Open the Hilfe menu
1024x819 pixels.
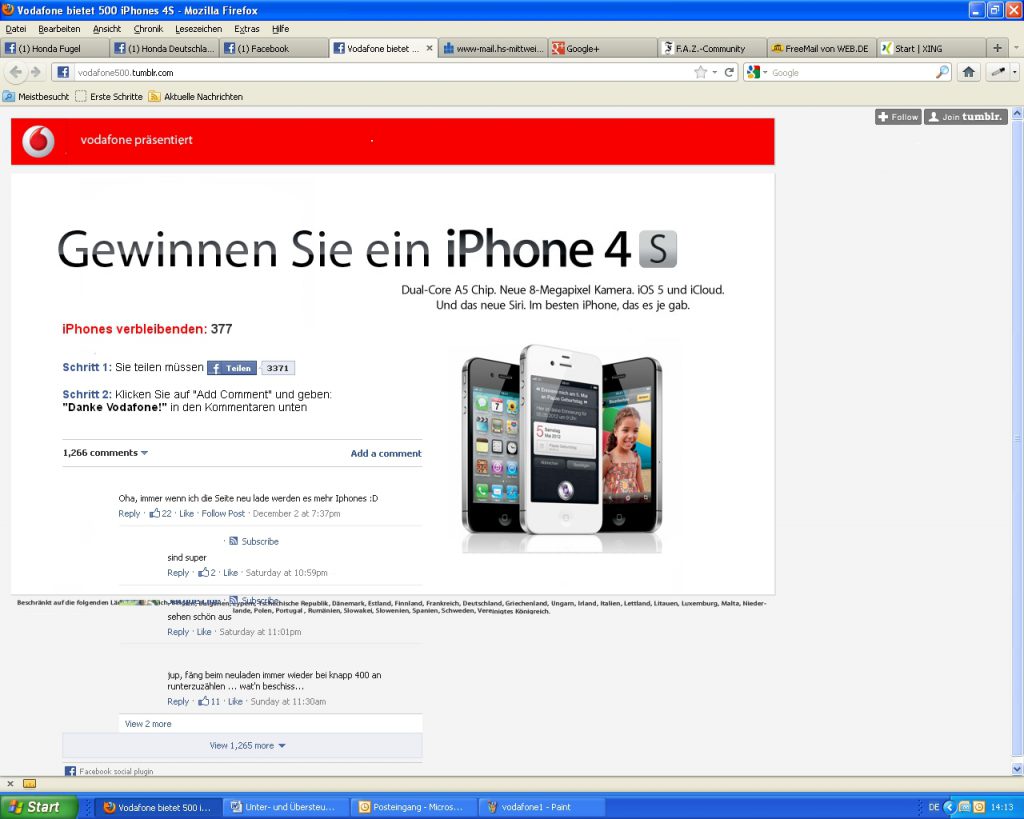point(281,29)
